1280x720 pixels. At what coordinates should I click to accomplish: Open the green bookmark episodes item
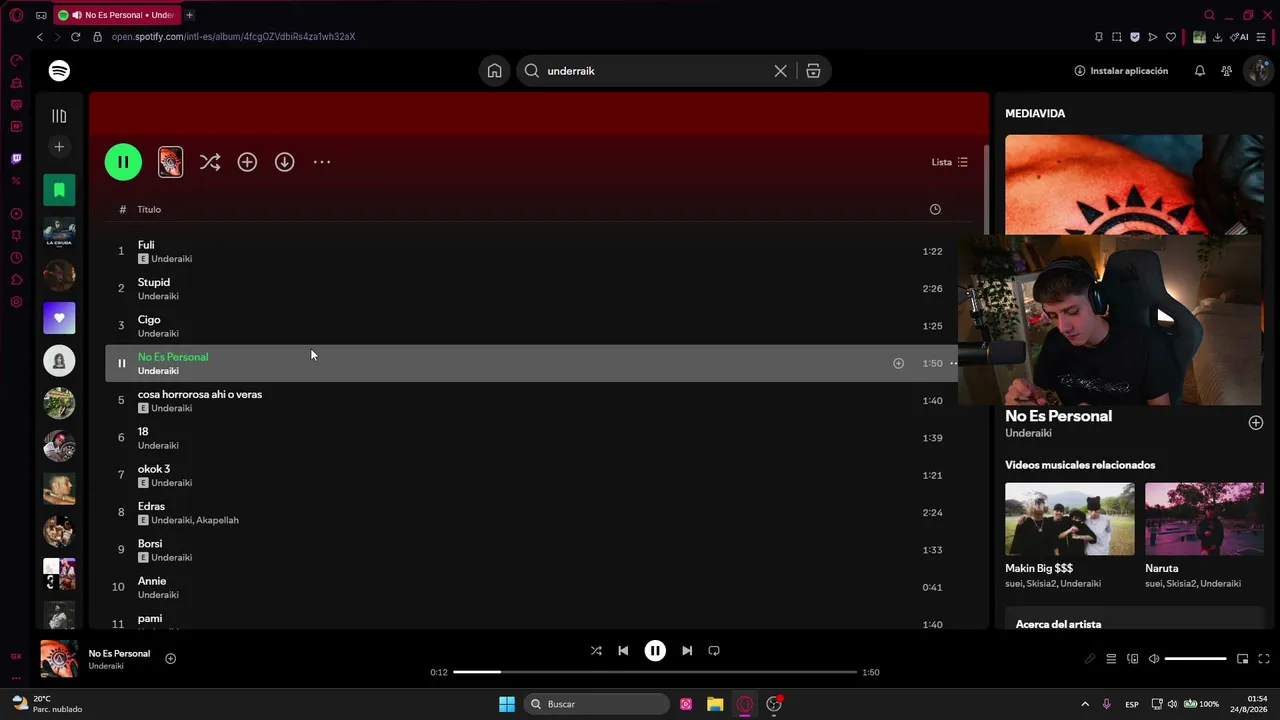pos(59,190)
